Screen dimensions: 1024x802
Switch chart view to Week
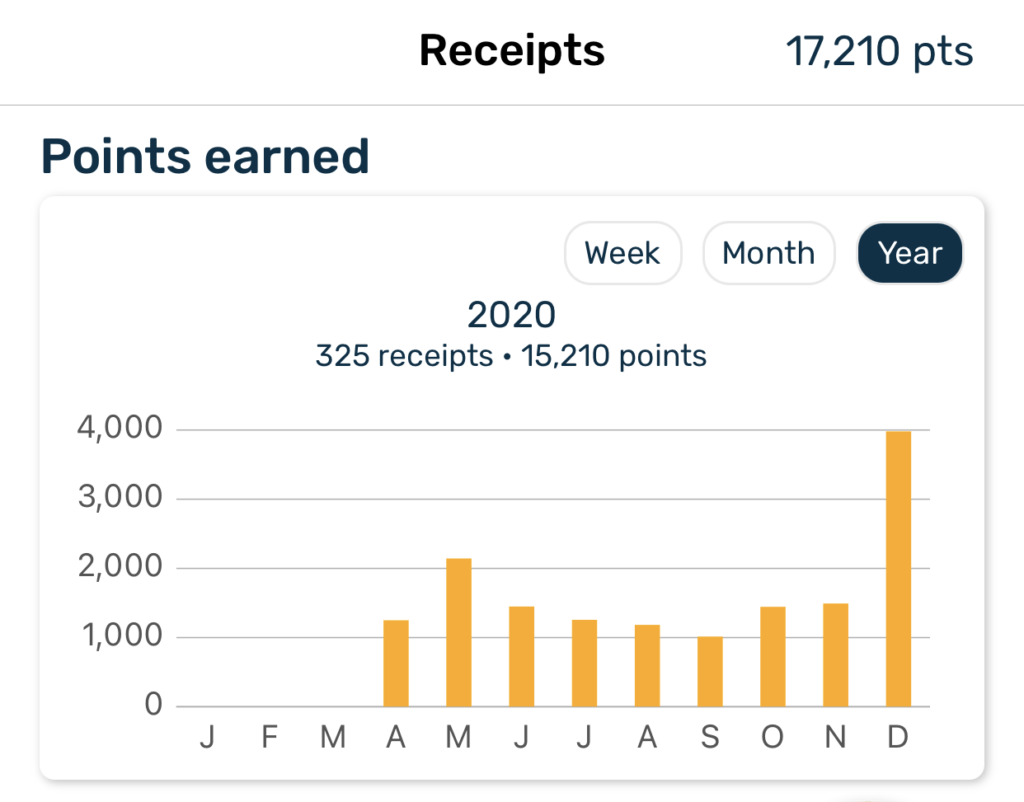(x=623, y=253)
